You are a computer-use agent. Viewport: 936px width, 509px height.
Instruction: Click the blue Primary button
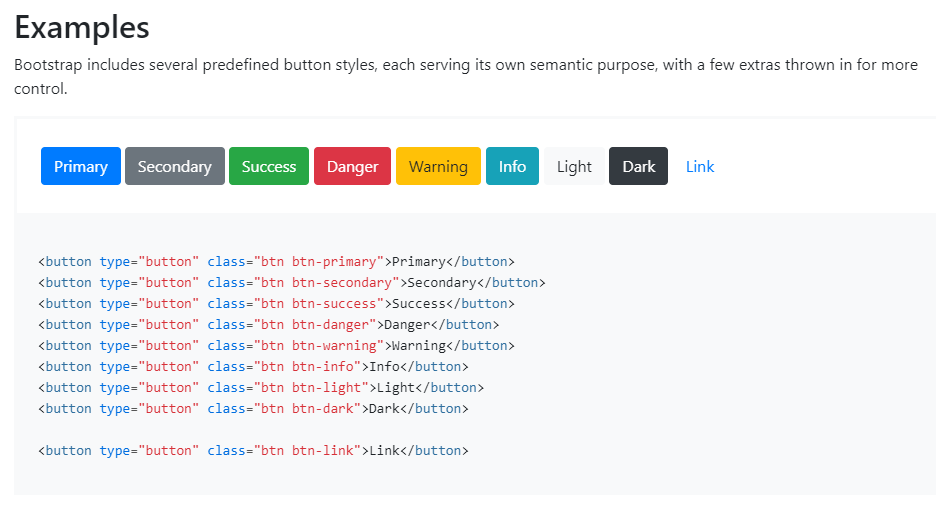(x=81, y=166)
